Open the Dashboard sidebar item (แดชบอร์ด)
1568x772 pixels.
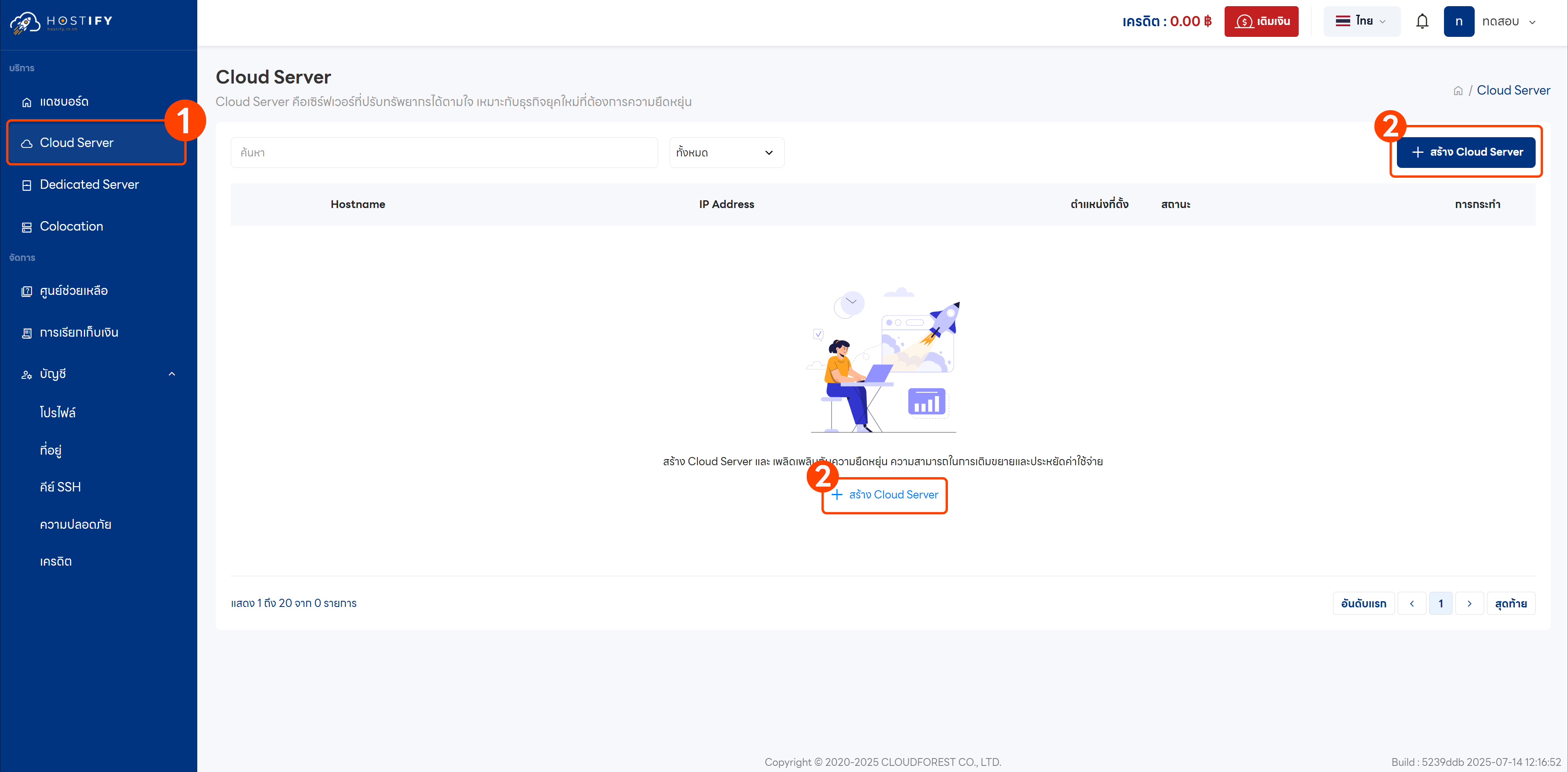coord(64,102)
